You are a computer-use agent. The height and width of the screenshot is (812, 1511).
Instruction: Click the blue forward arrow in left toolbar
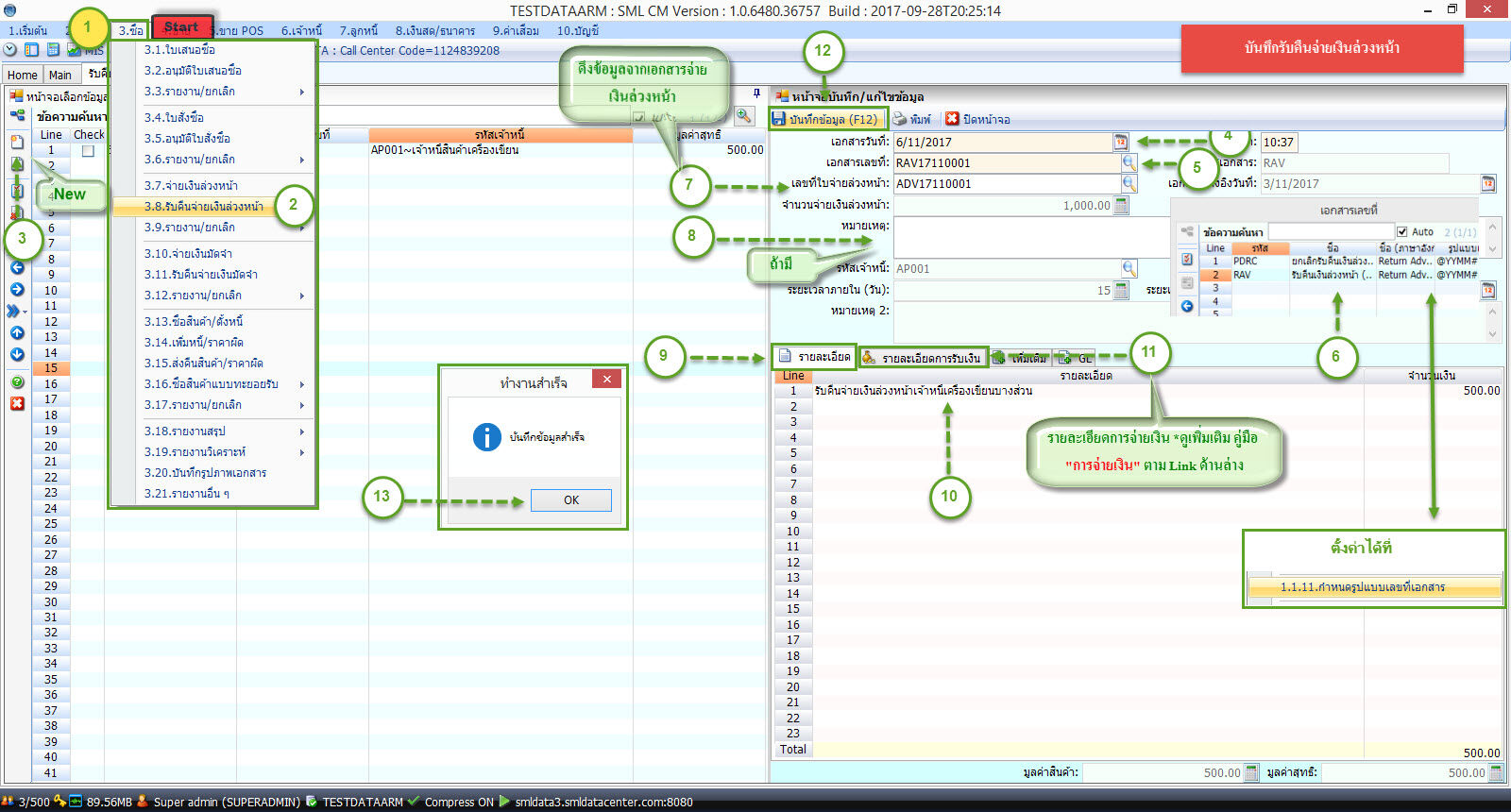17,289
